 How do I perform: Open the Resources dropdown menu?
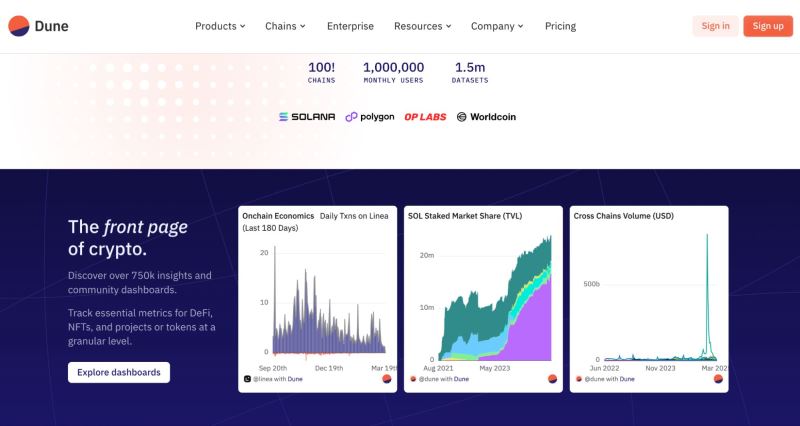pos(422,26)
